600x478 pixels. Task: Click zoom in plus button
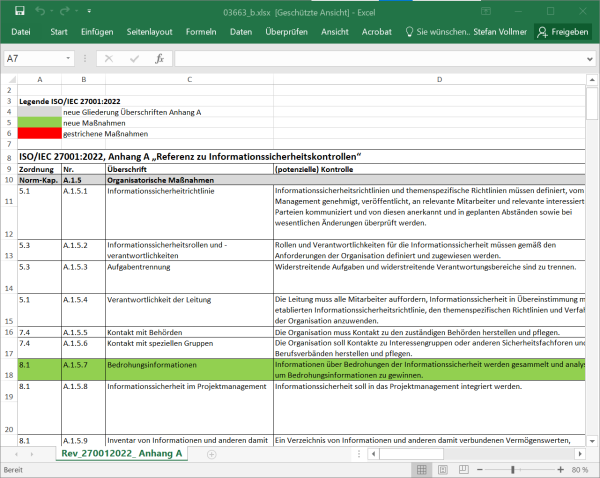click(x=561, y=469)
